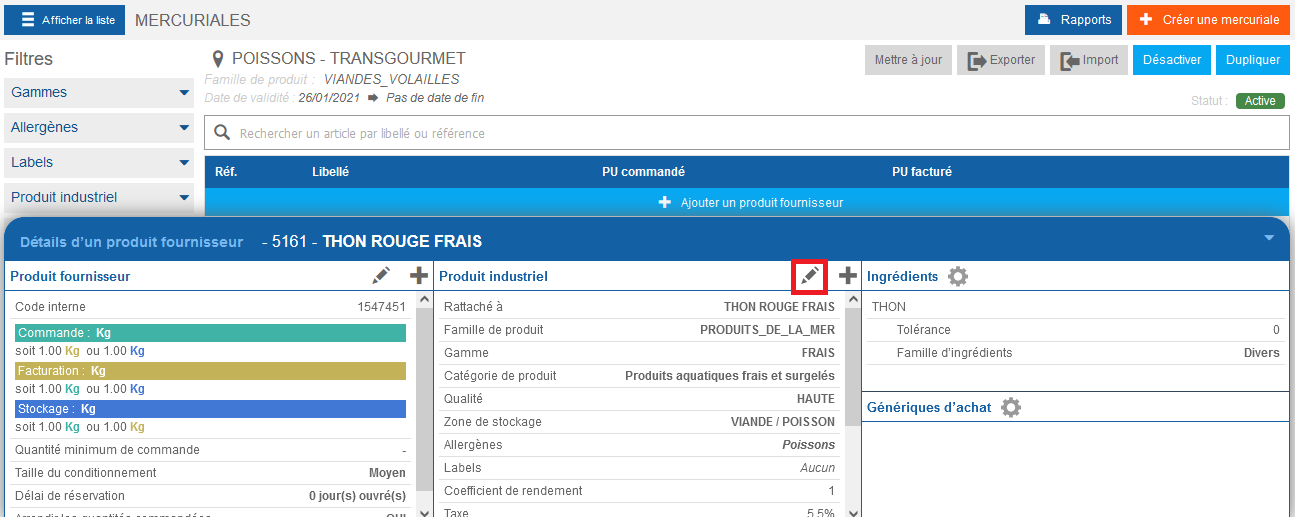The width and height of the screenshot is (1295, 529).
Task: Open the Ingrédients gear settings
Action: (957, 276)
